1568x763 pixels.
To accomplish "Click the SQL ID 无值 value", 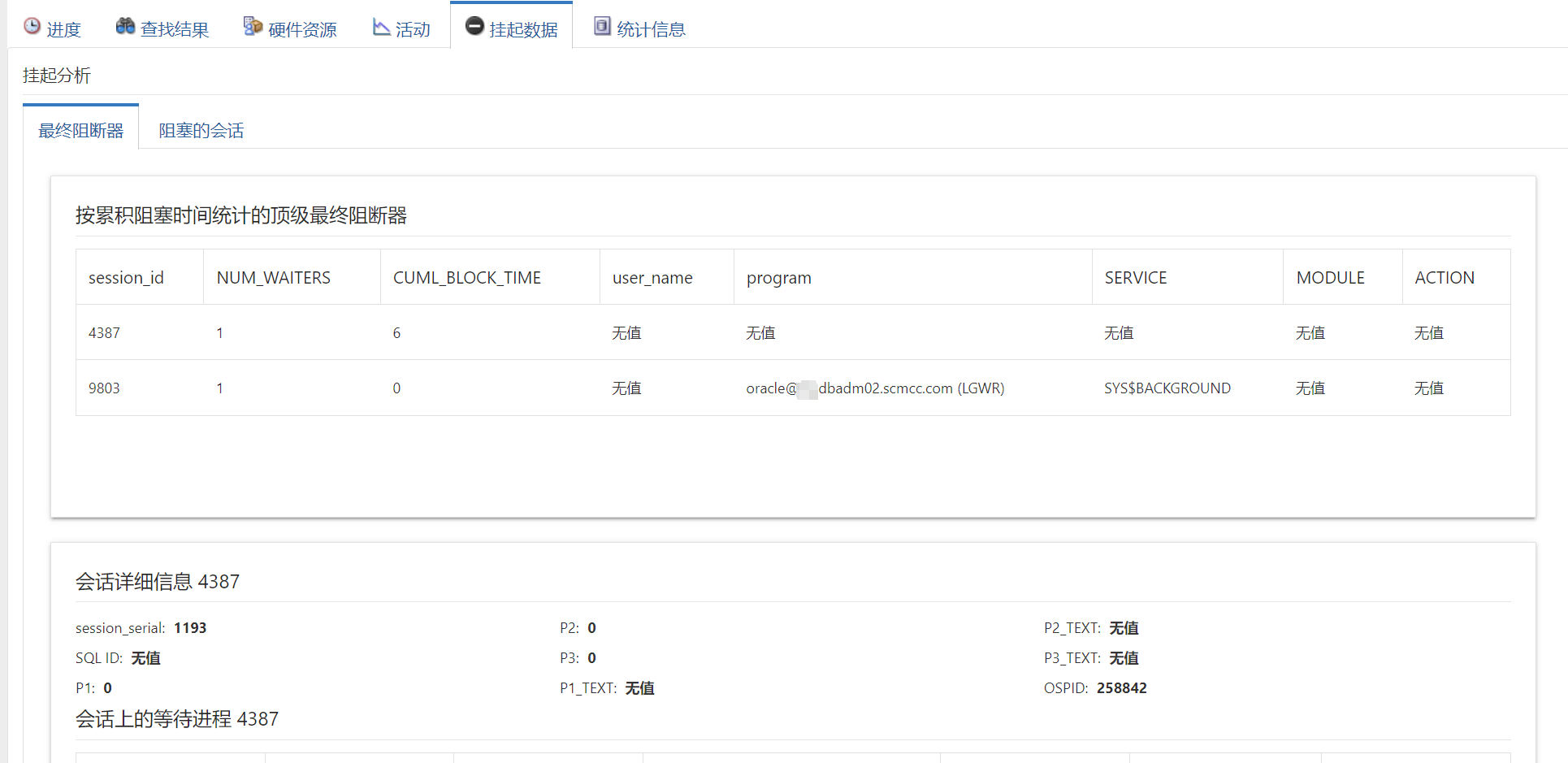I will coord(145,658).
